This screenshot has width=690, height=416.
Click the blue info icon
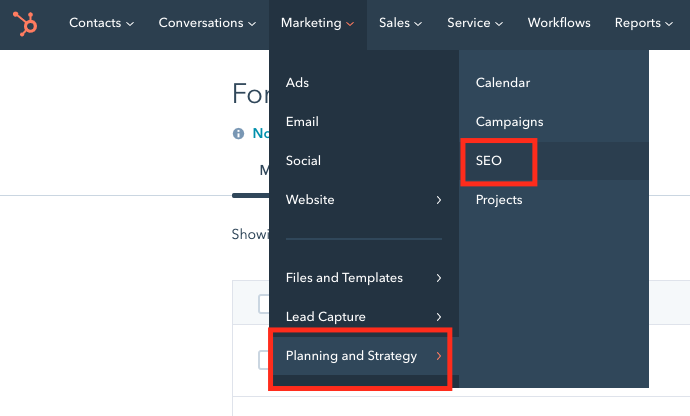[x=238, y=133]
